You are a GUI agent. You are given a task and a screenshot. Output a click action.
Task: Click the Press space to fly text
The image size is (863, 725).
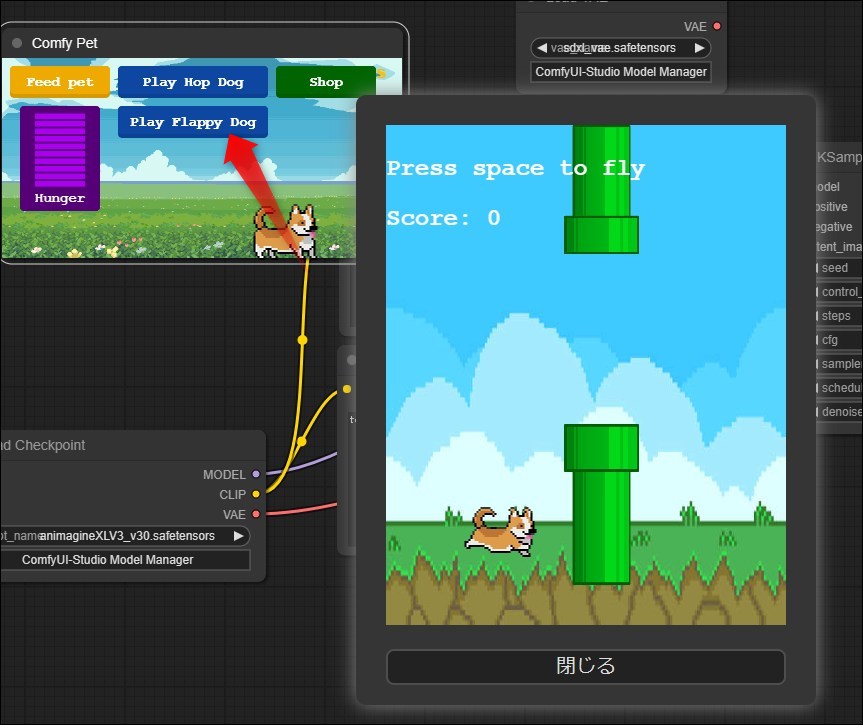coord(515,168)
